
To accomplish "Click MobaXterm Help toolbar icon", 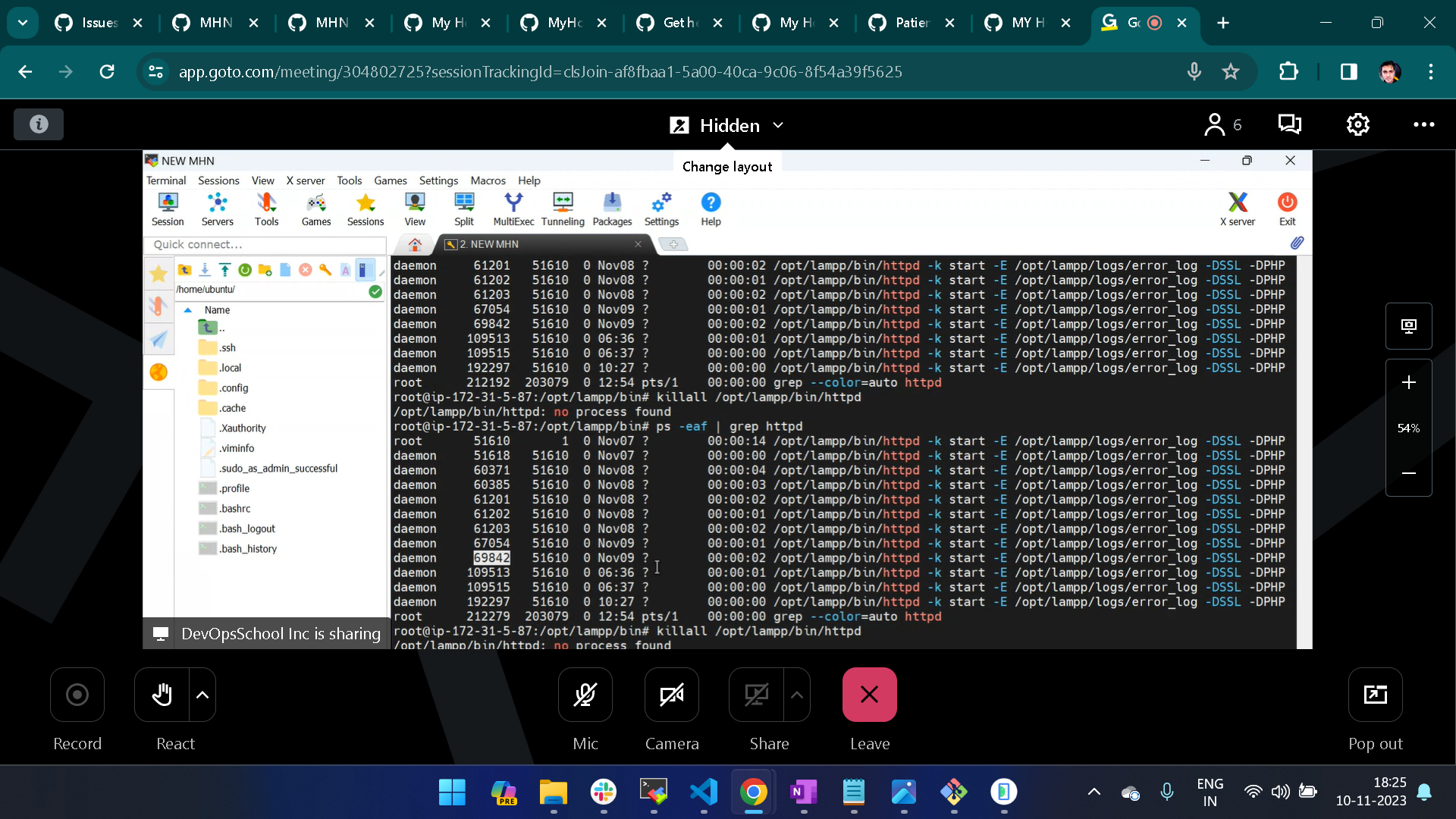I will click(711, 209).
